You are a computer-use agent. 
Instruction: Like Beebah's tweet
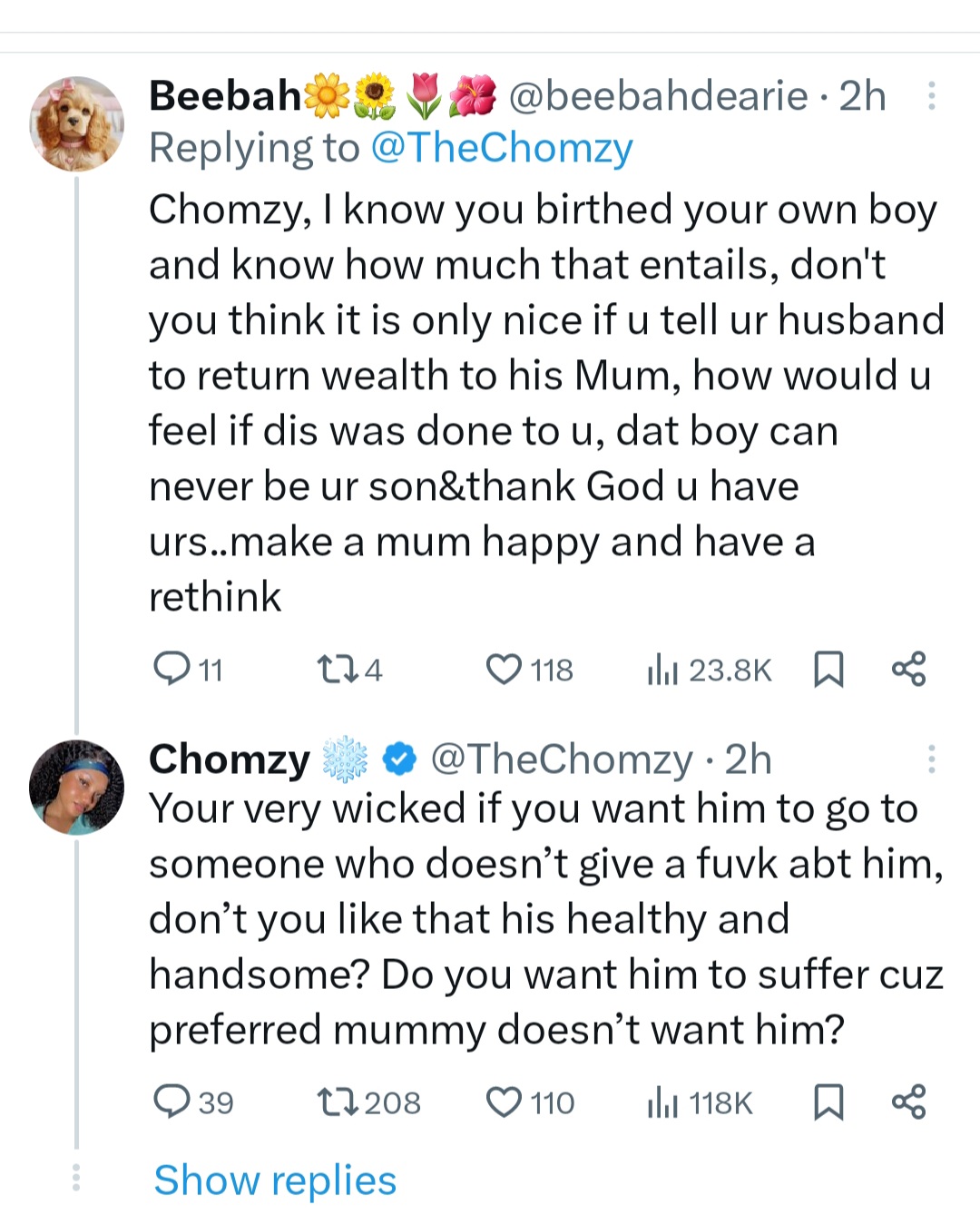(x=504, y=670)
